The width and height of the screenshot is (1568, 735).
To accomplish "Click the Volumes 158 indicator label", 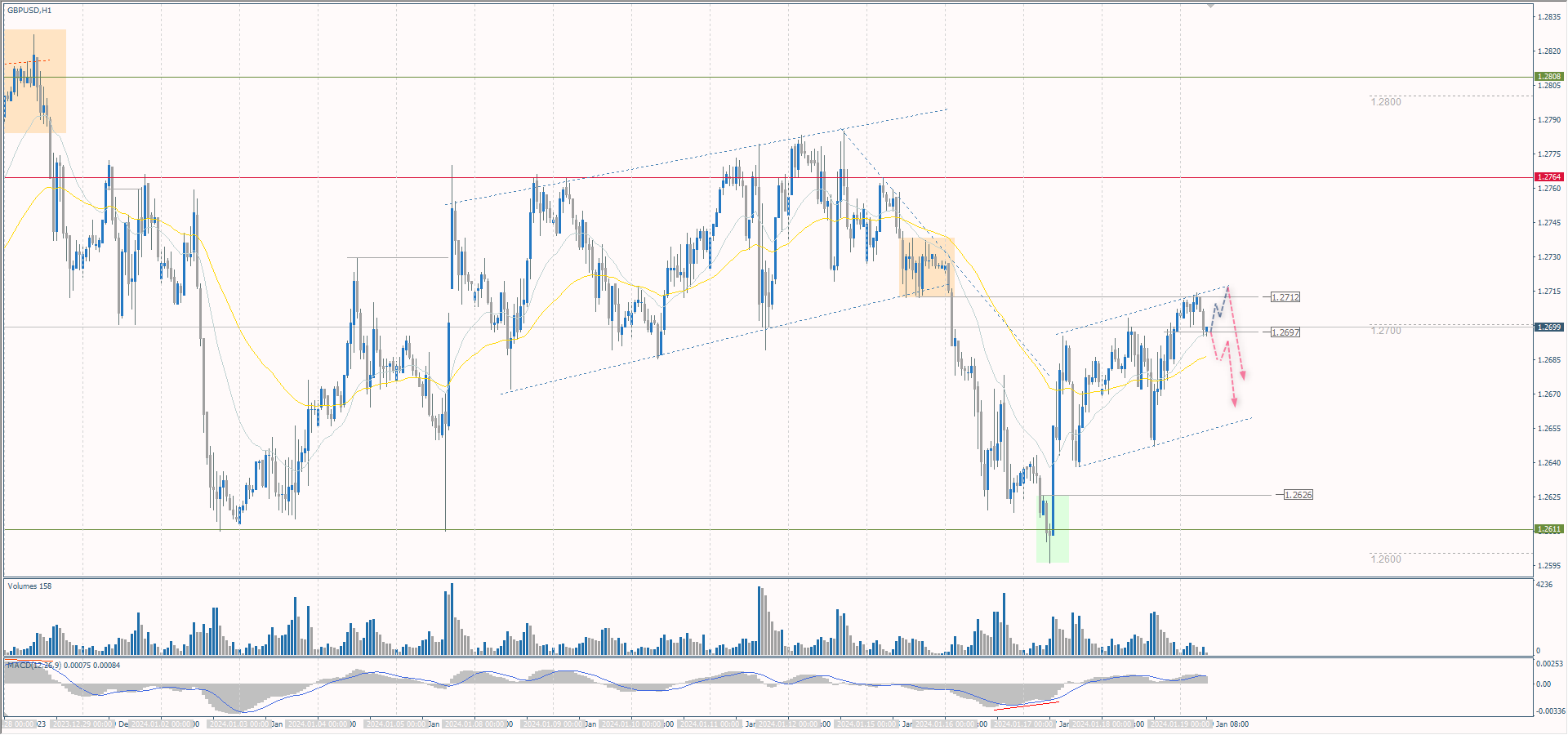I will (29, 586).
